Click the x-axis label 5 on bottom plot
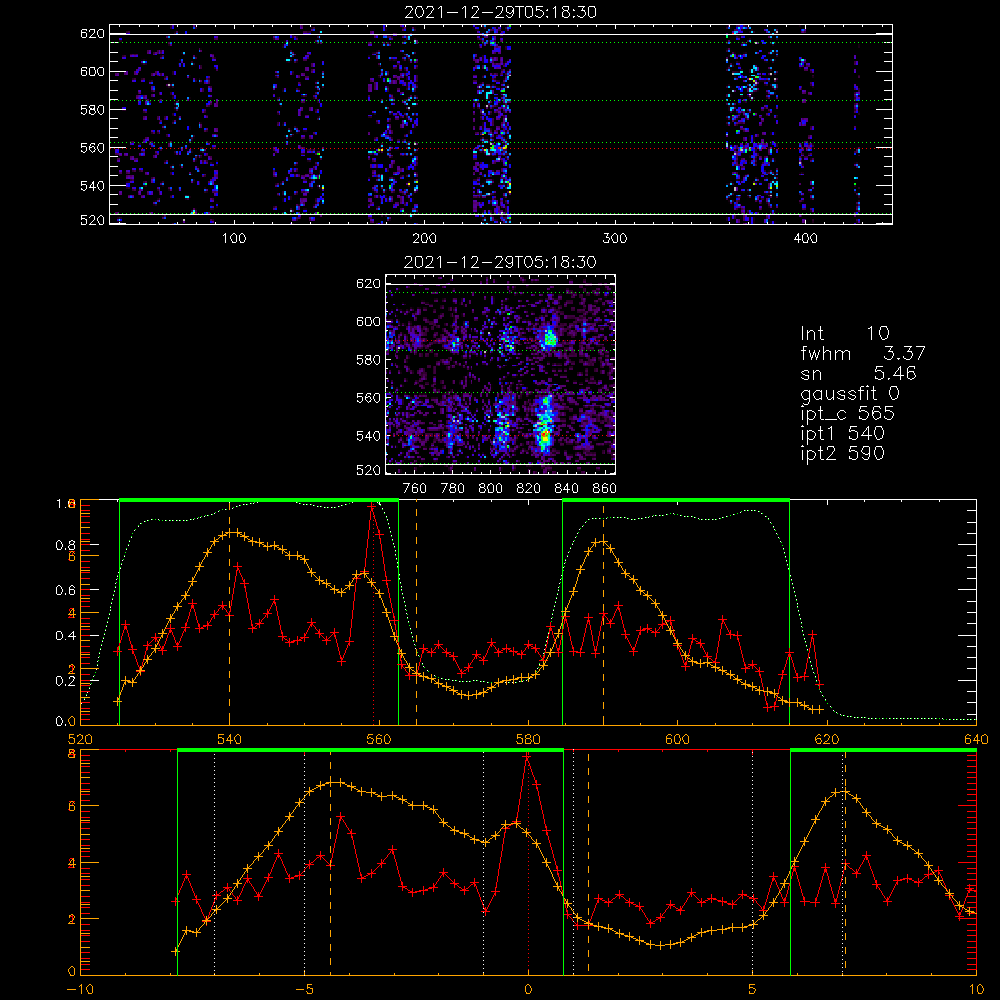 pyautogui.click(x=753, y=990)
